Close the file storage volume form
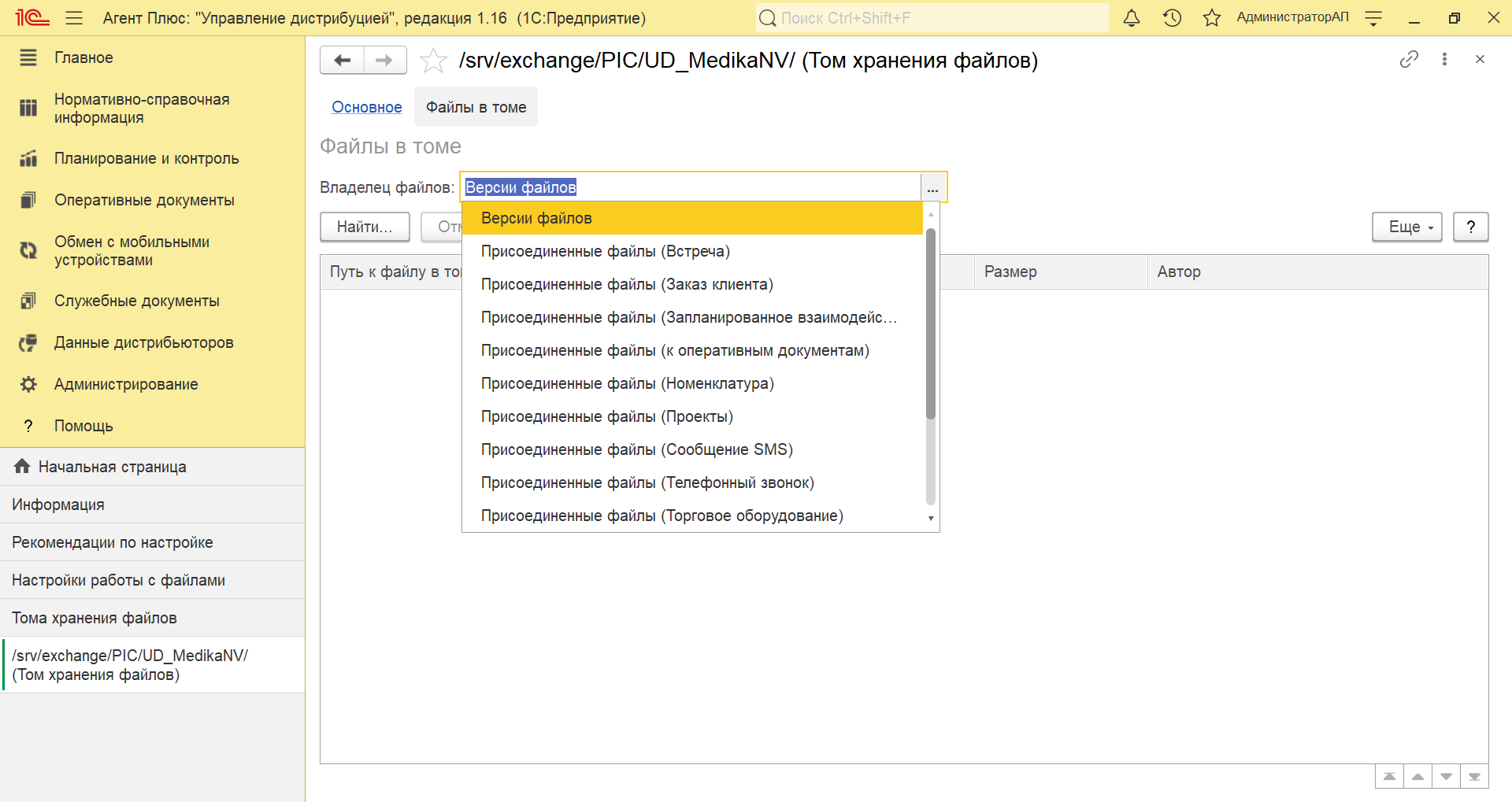Viewport: 1512px width, 802px height. (x=1480, y=59)
